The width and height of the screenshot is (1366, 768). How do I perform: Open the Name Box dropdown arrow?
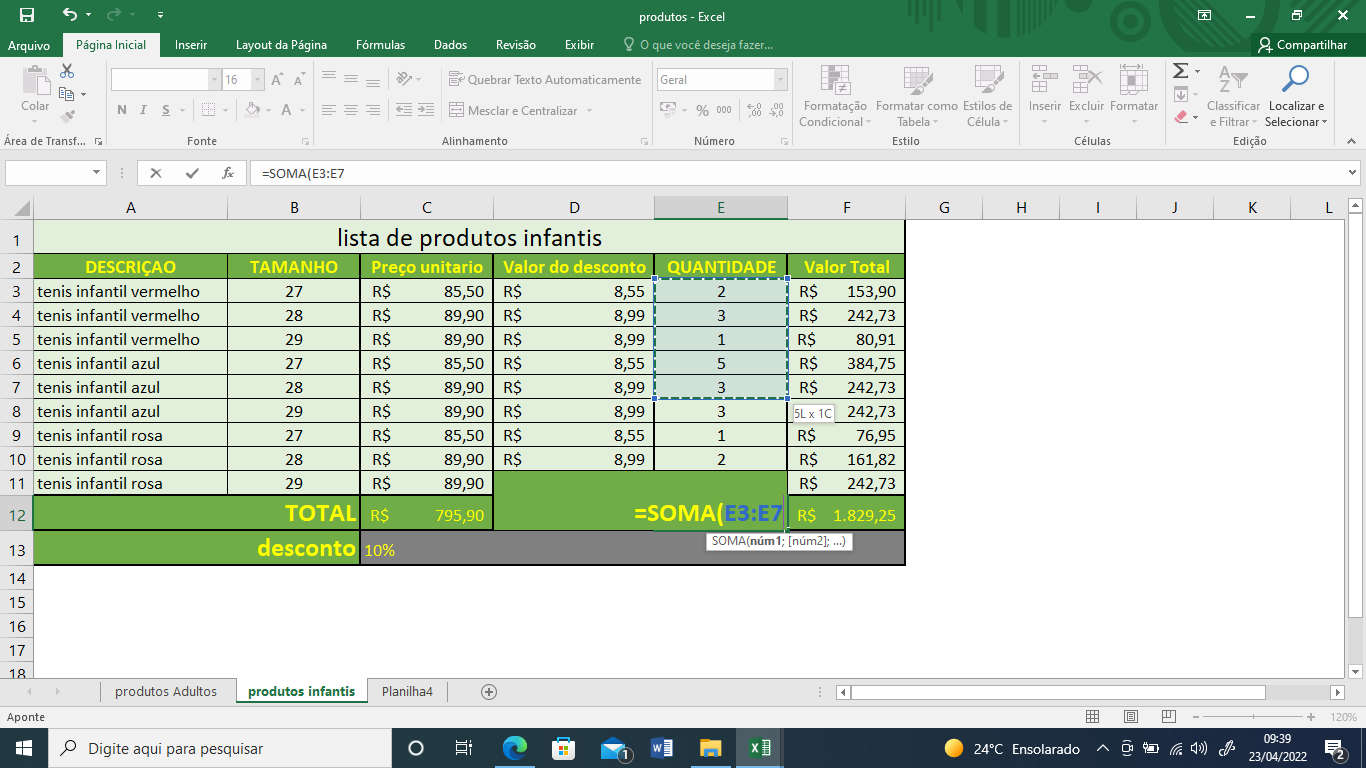97,173
